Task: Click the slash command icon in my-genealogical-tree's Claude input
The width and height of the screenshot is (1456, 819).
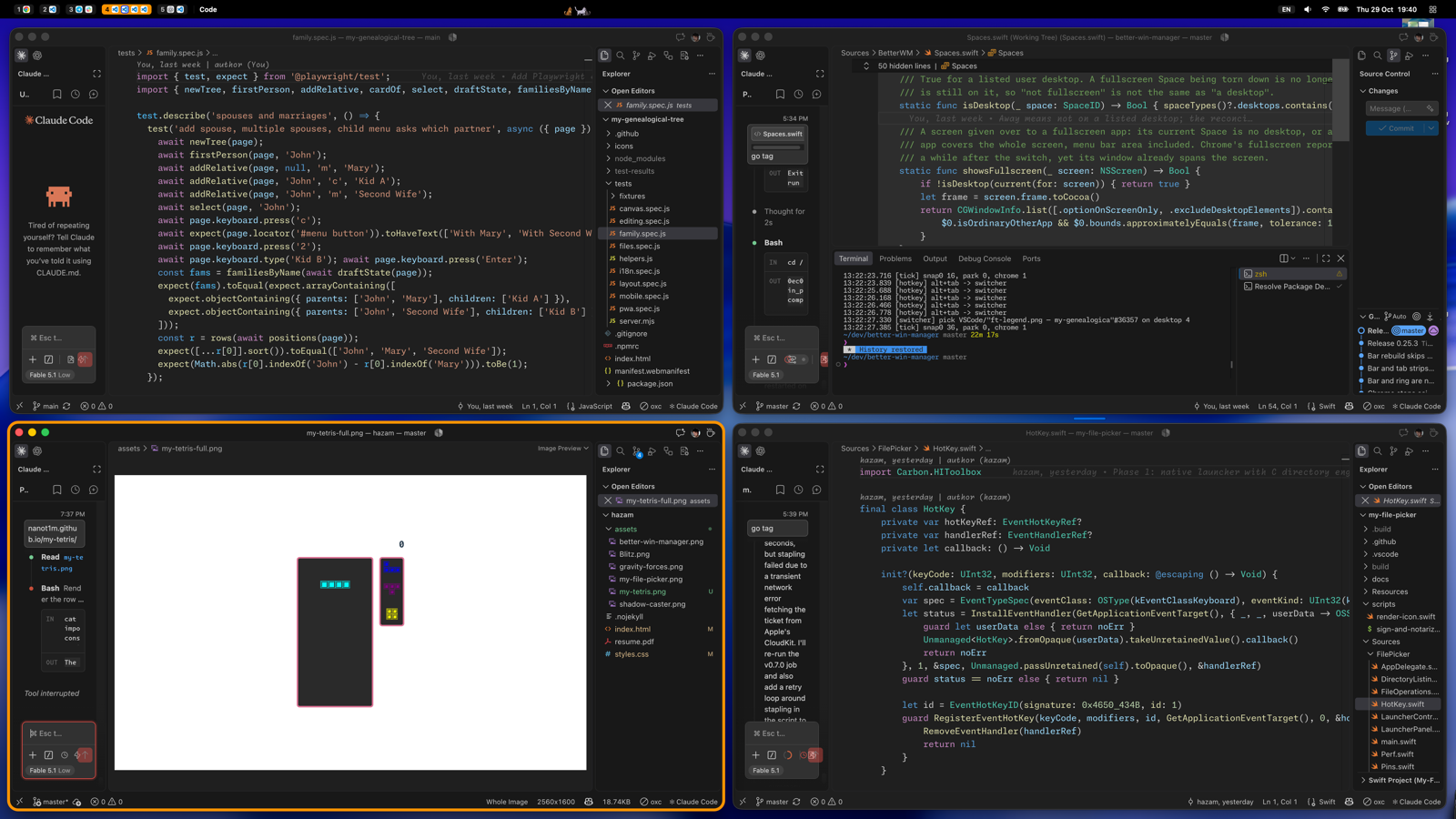Action: pos(49,359)
